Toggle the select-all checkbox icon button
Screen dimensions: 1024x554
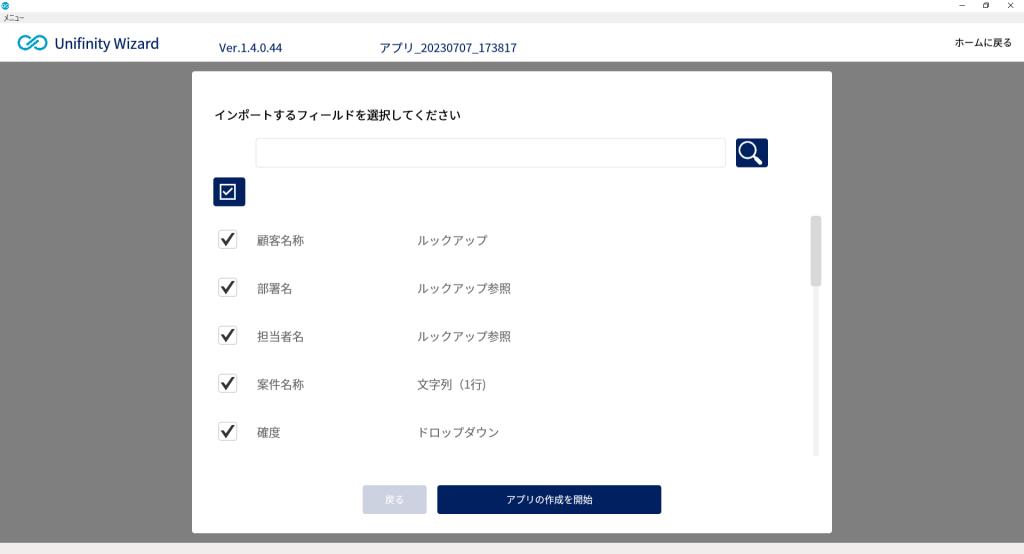(x=229, y=191)
